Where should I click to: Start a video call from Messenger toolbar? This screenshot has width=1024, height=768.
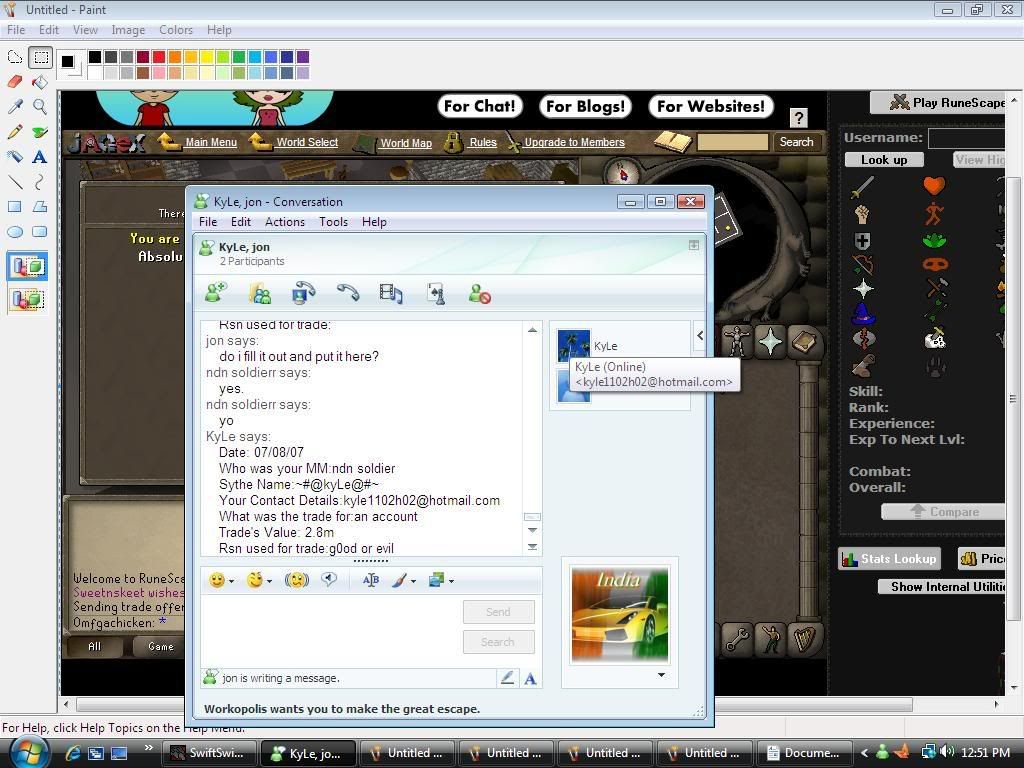(304, 293)
